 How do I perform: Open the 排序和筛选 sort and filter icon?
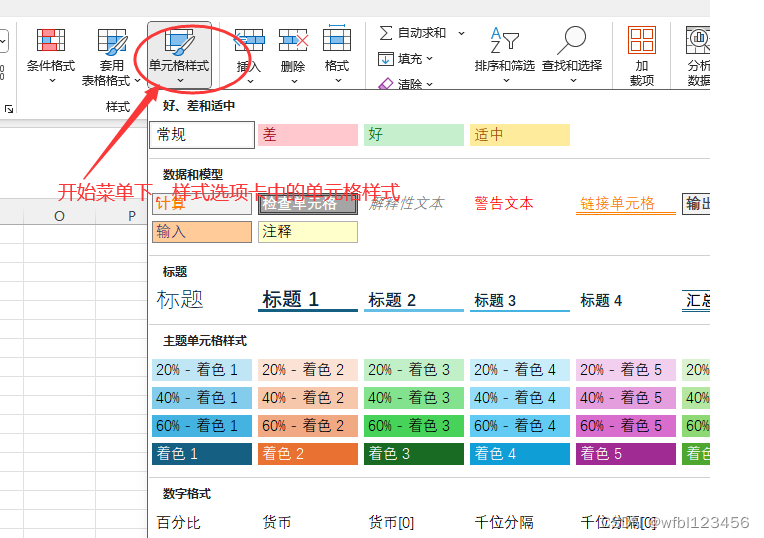[x=504, y=40]
